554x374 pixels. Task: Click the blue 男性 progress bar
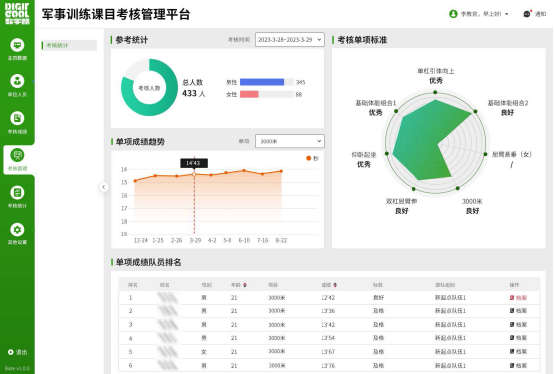pos(262,82)
